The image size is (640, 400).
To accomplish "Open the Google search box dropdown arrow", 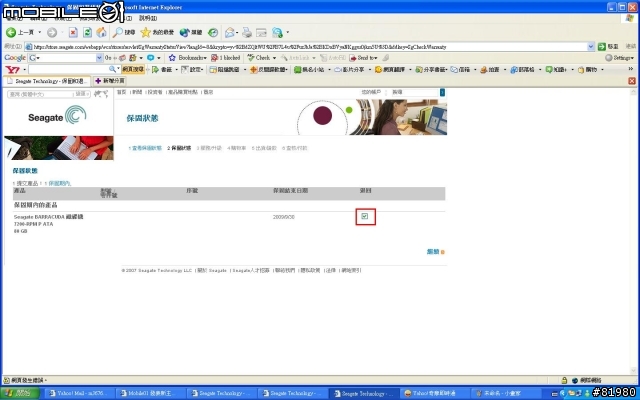I will tap(99, 58).
